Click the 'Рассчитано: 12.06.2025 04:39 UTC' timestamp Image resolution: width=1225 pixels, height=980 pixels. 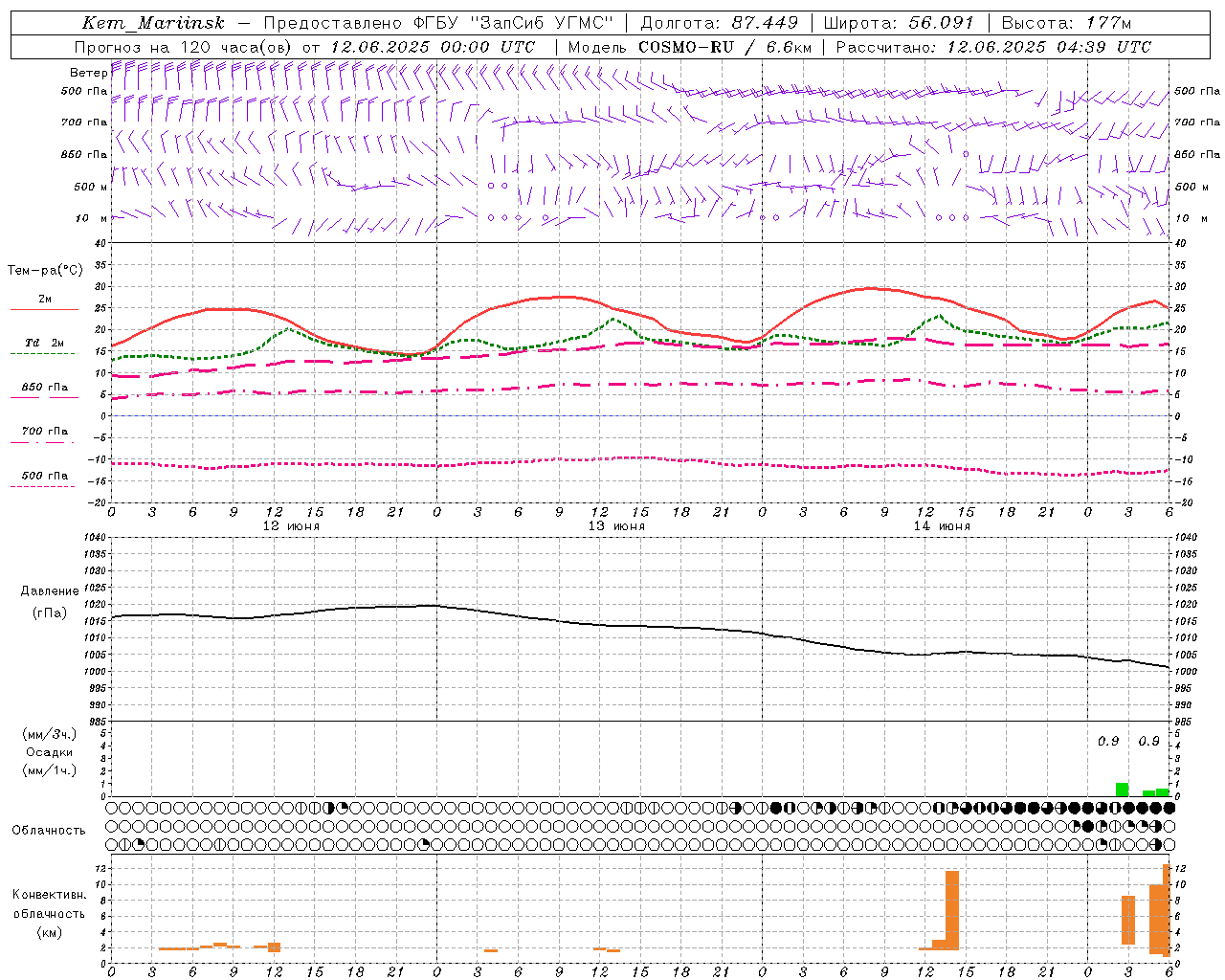[x=993, y=47]
